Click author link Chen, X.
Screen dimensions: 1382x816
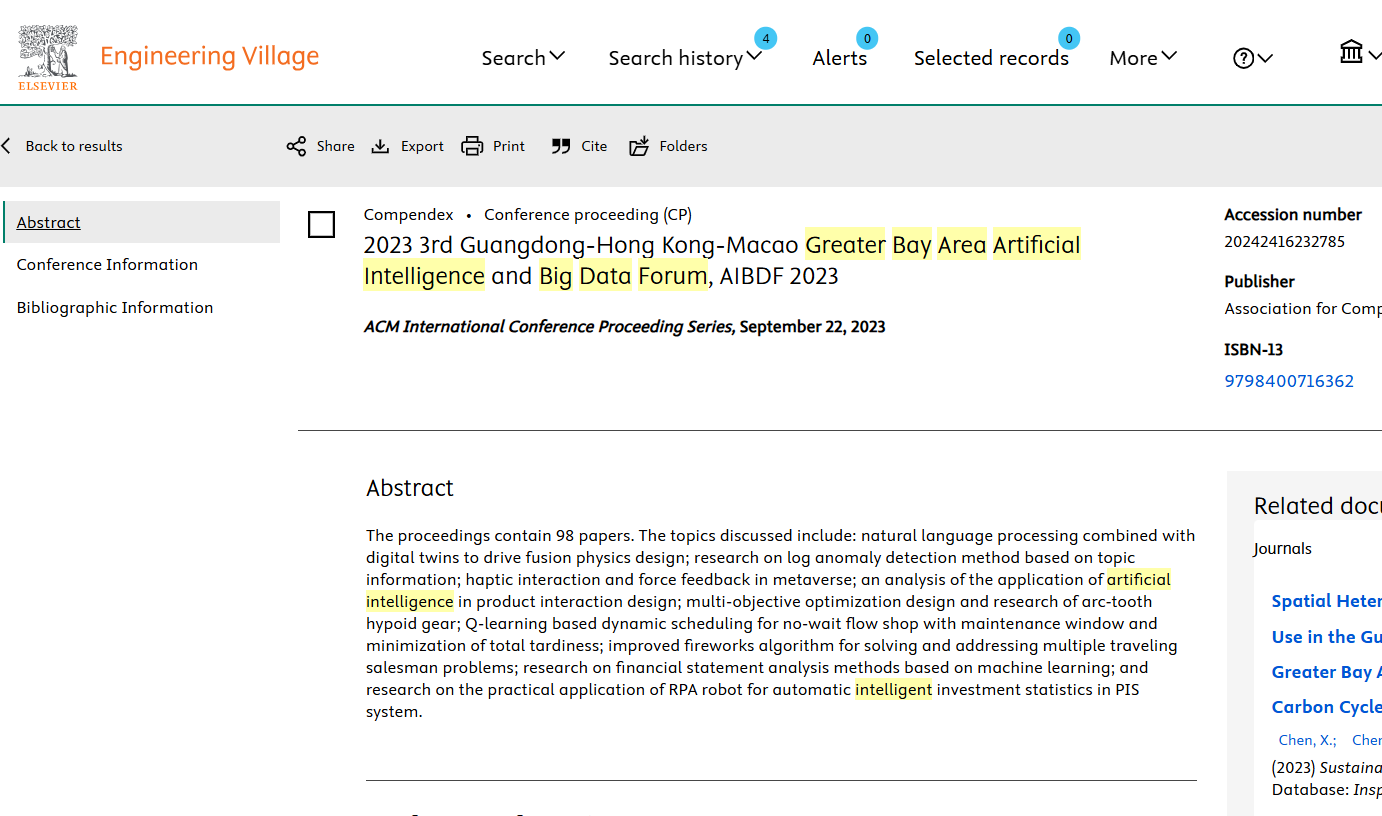coord(1307,740)
